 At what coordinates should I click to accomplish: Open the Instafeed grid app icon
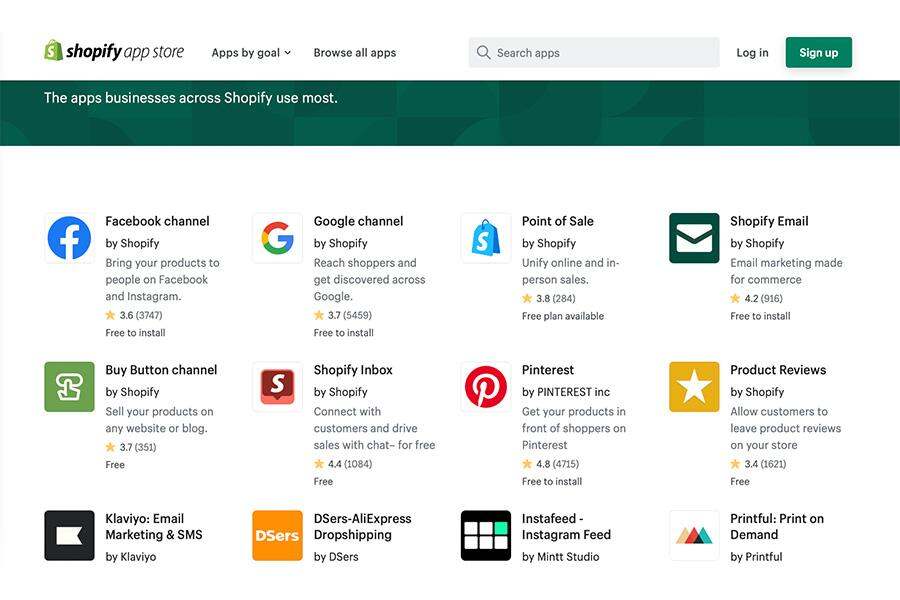click(486, 535)
